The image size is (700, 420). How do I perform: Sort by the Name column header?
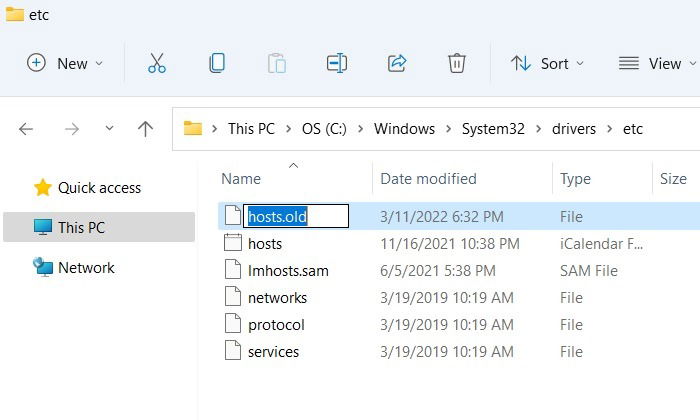click(241, 179)
